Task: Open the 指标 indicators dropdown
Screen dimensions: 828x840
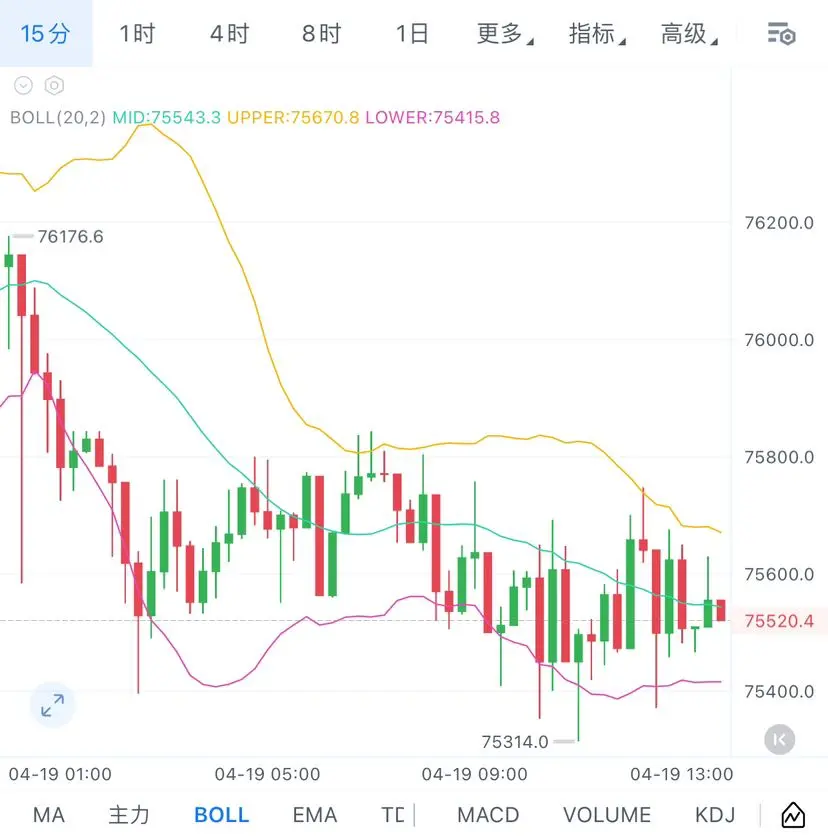Action: click(x=597, y=34)
